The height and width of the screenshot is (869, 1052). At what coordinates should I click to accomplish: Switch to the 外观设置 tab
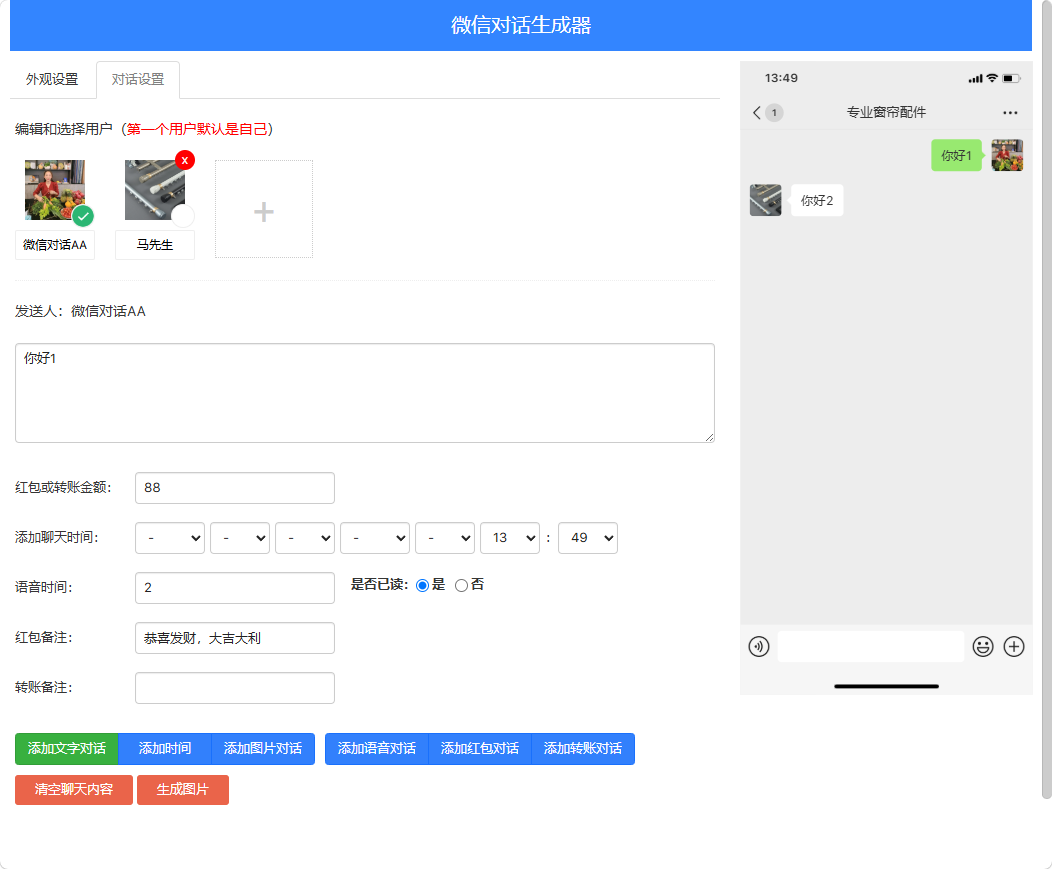(52, 79)
